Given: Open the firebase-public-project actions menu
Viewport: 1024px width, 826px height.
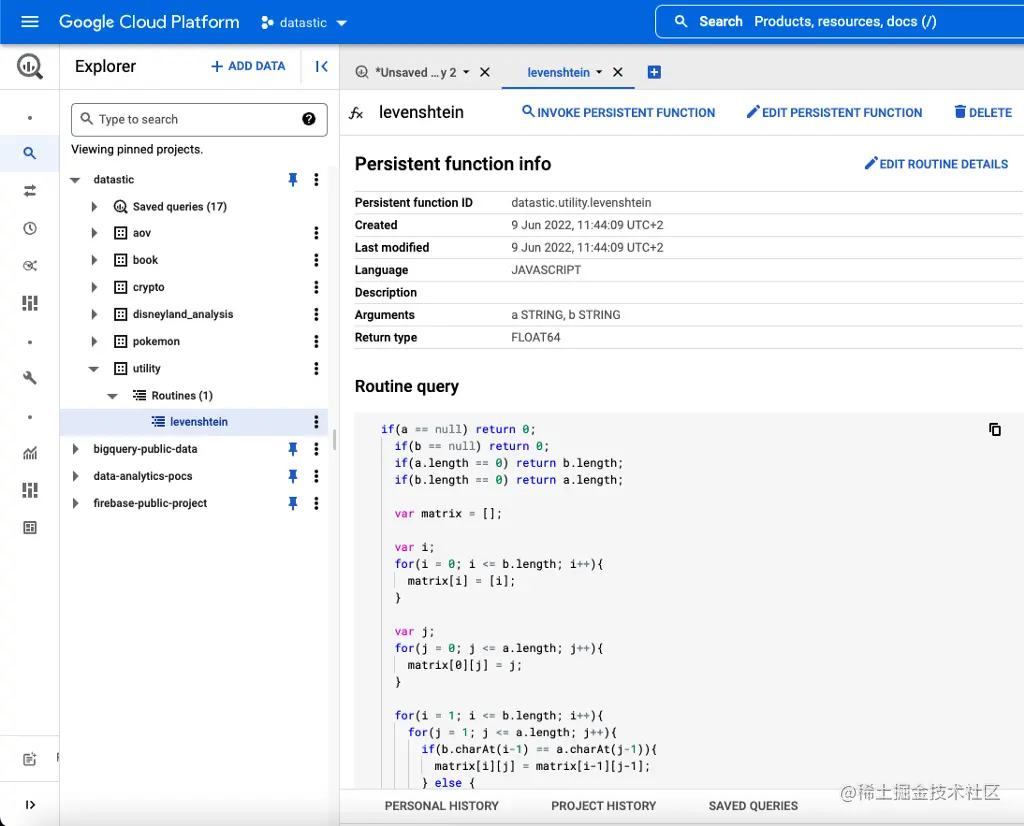Looking at the screenshot, I should pyautogui.click(x=316, y=503).
